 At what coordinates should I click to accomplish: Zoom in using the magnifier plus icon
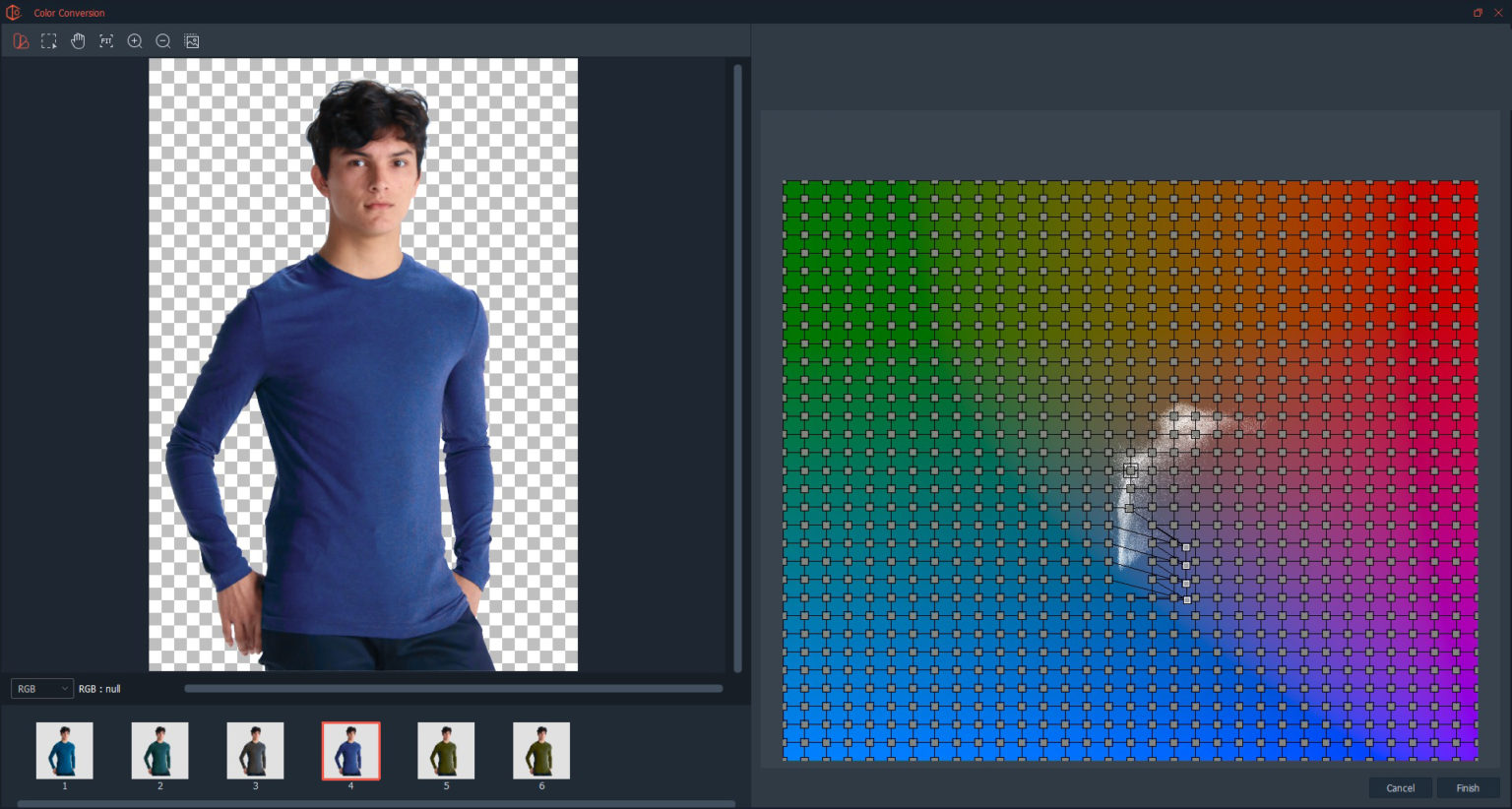point(135,41)
